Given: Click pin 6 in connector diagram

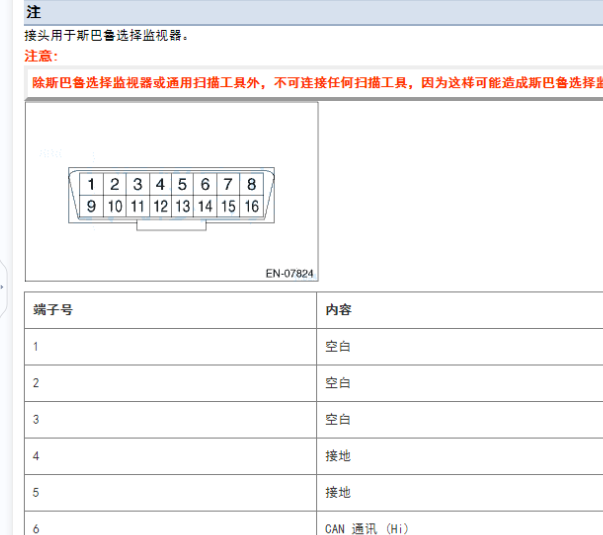Looking at the screenshot, I should pyautogui.click(x=205, y=184).
